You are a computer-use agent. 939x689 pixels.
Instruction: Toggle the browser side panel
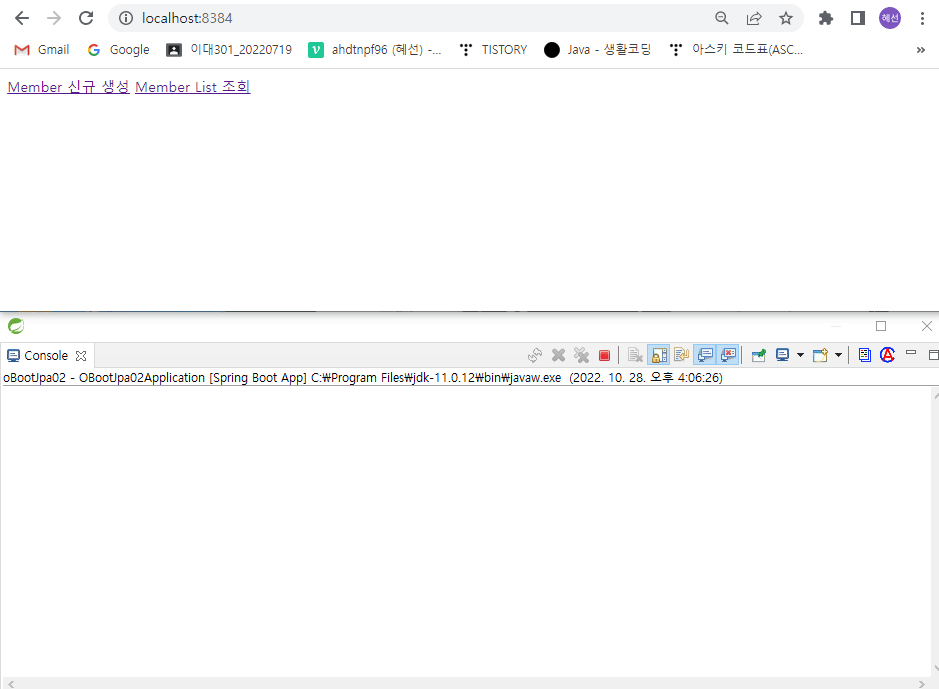click(858, 18)
